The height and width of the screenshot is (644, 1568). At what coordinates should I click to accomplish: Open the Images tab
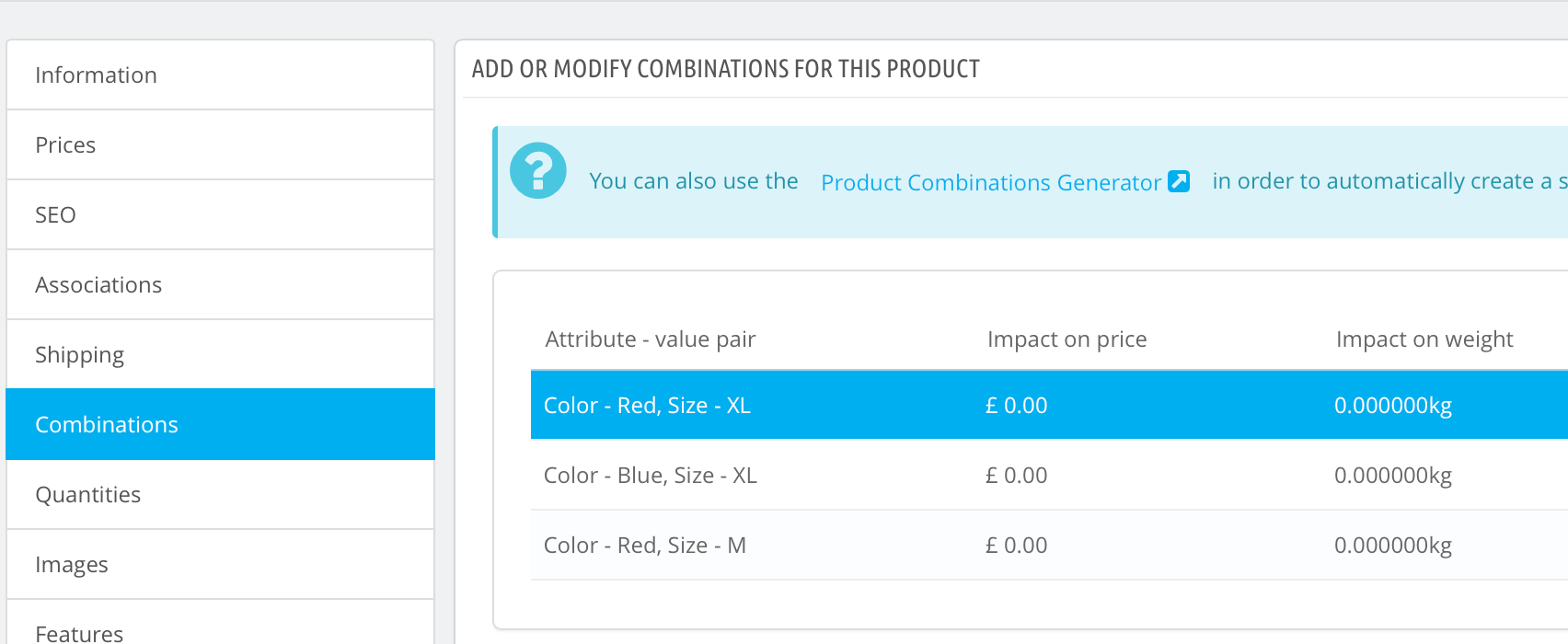220,564
